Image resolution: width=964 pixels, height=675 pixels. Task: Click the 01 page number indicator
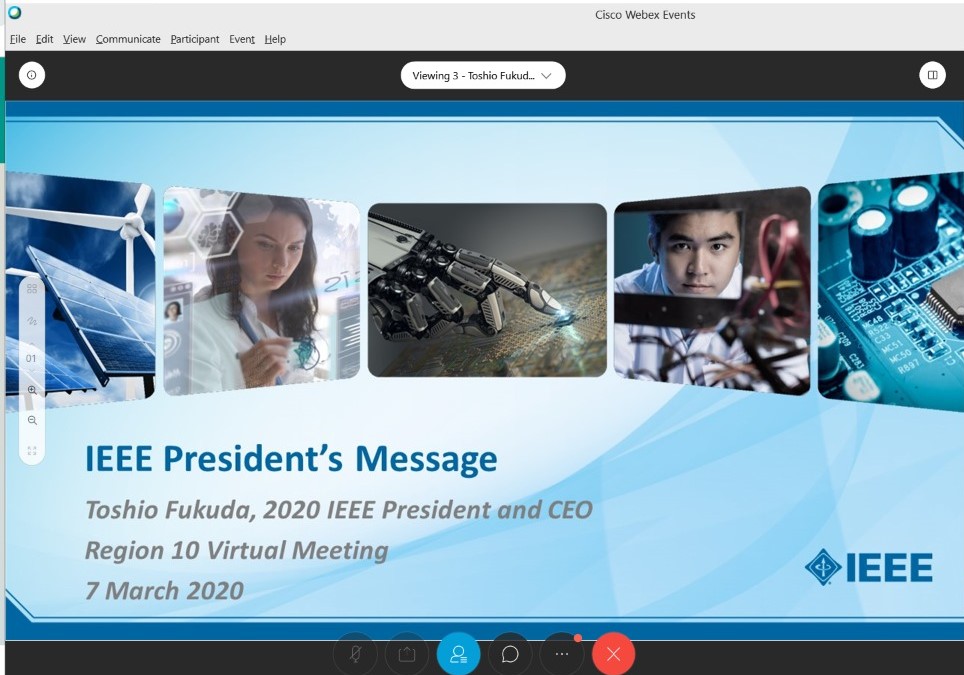[x=31, y=358]
